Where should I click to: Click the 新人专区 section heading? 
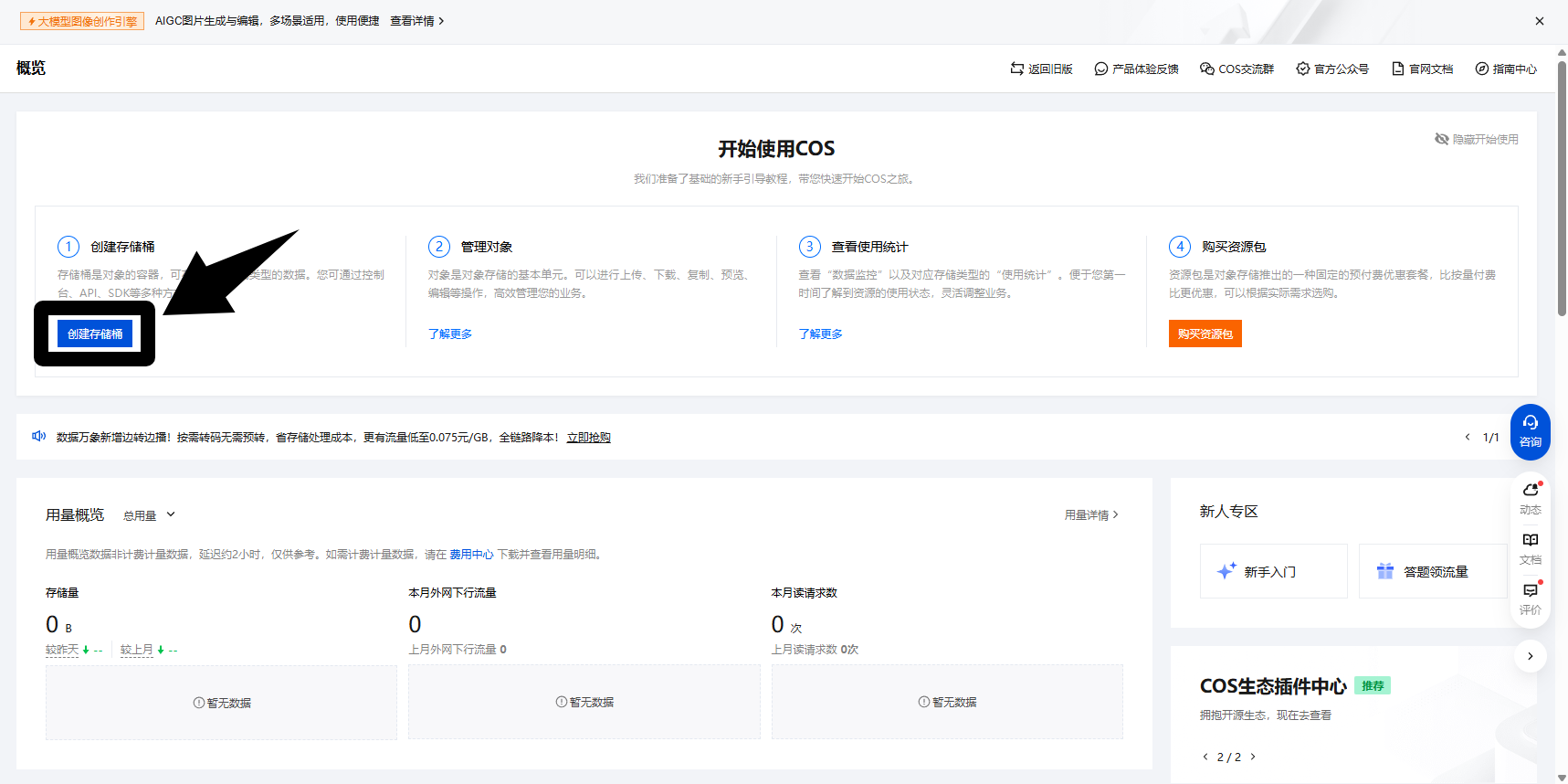[x=1228, y=512]
